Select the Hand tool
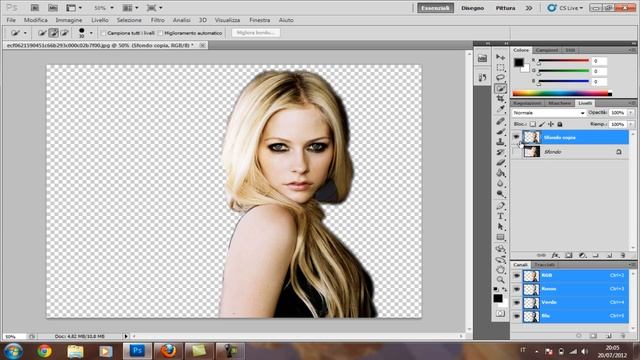Image resolution: width=640 pixels, height=360 pixels. (500, 269)
